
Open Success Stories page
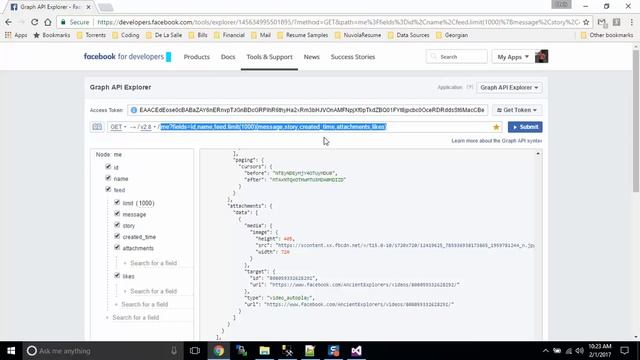353,57
